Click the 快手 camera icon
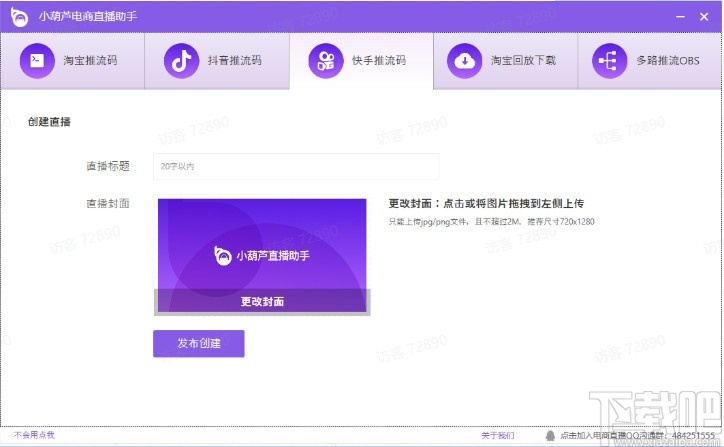The height and width of the screenshot is (447, 724). tap(326, 60)
